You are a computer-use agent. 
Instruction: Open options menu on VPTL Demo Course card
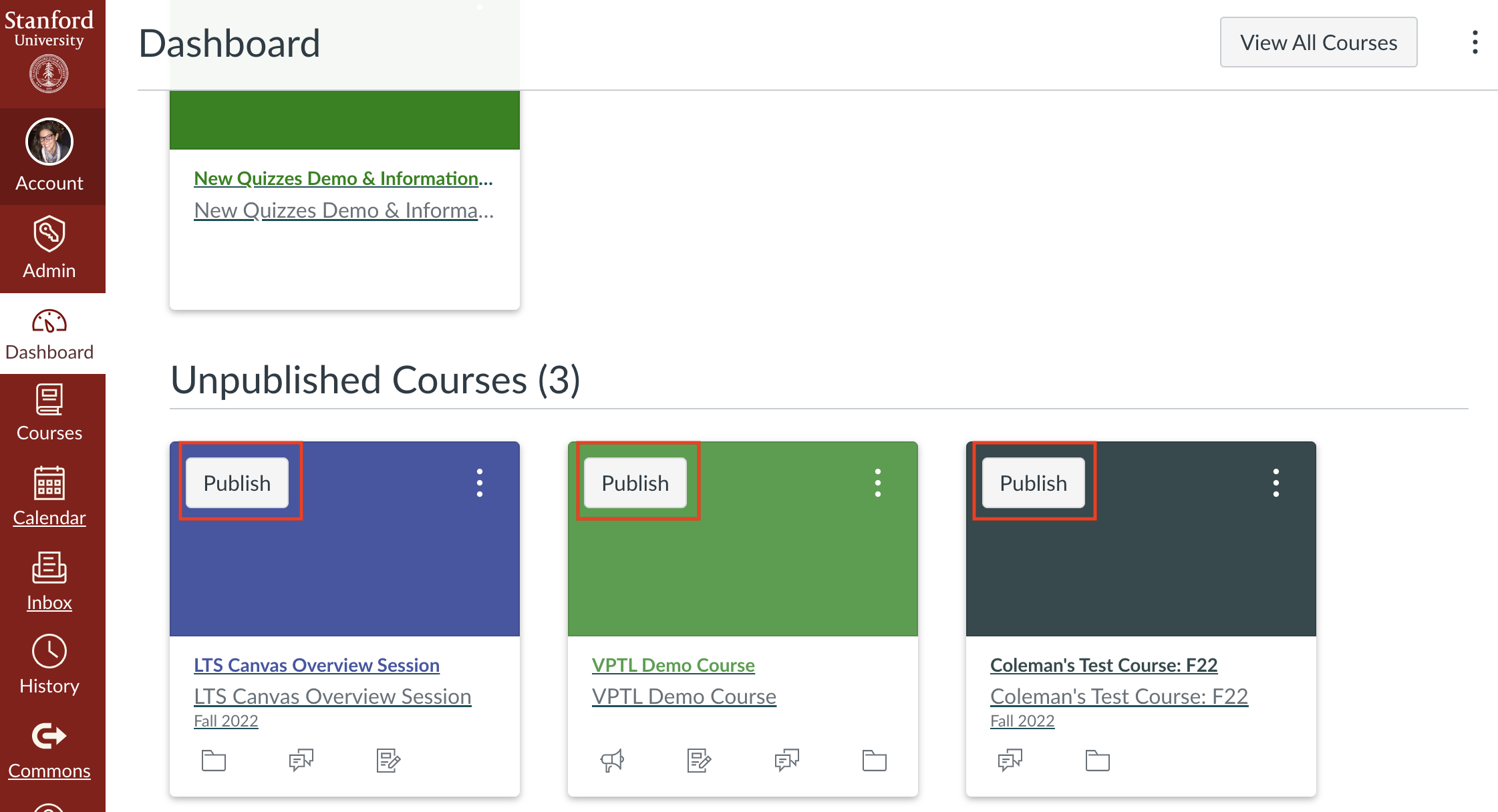(878, 483)
